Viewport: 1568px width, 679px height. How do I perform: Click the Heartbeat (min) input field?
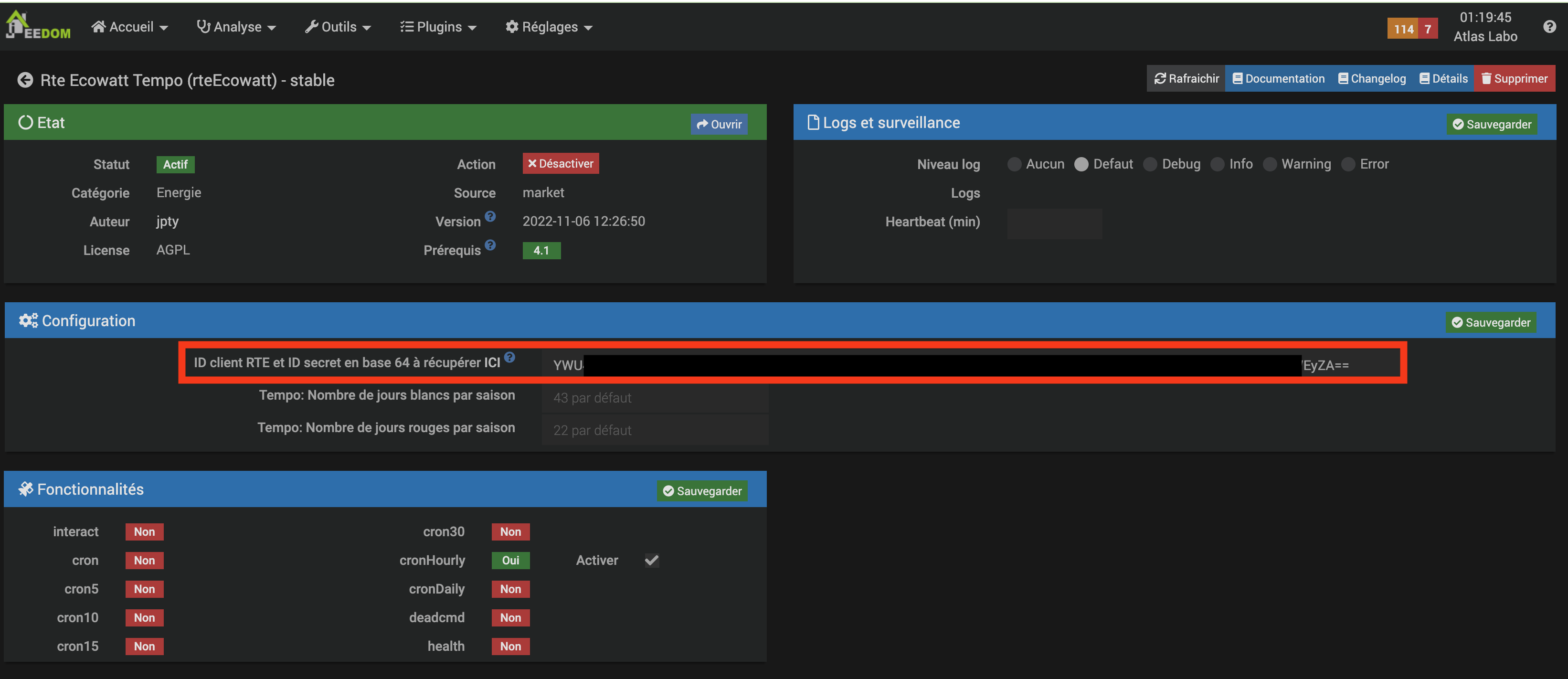1054,223
